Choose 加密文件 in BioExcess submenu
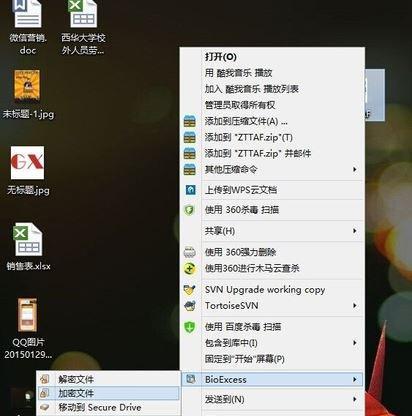 (x=76, y=393)
